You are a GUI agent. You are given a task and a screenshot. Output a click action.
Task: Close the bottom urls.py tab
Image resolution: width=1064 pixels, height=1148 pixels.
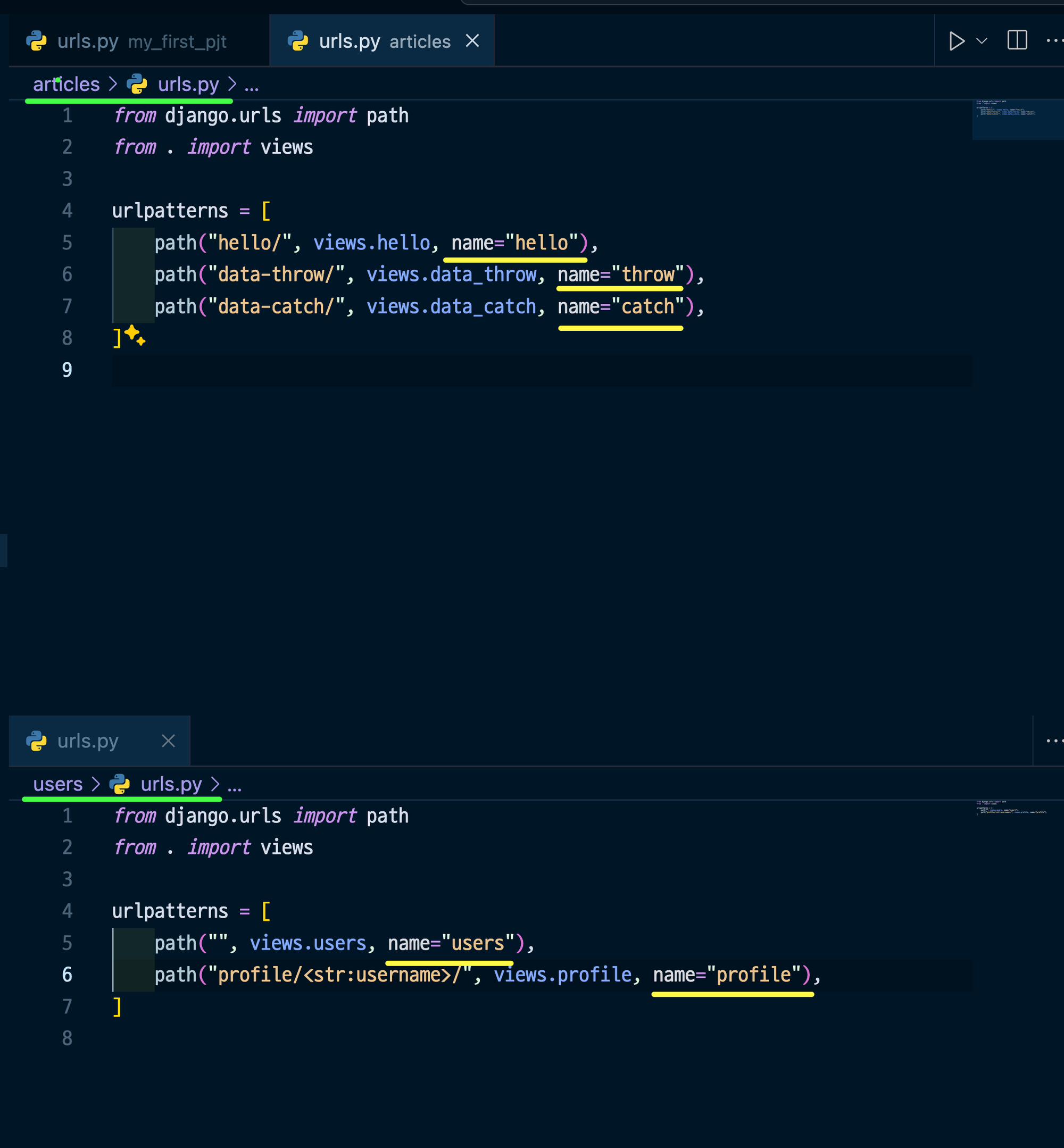pos(168,741)
